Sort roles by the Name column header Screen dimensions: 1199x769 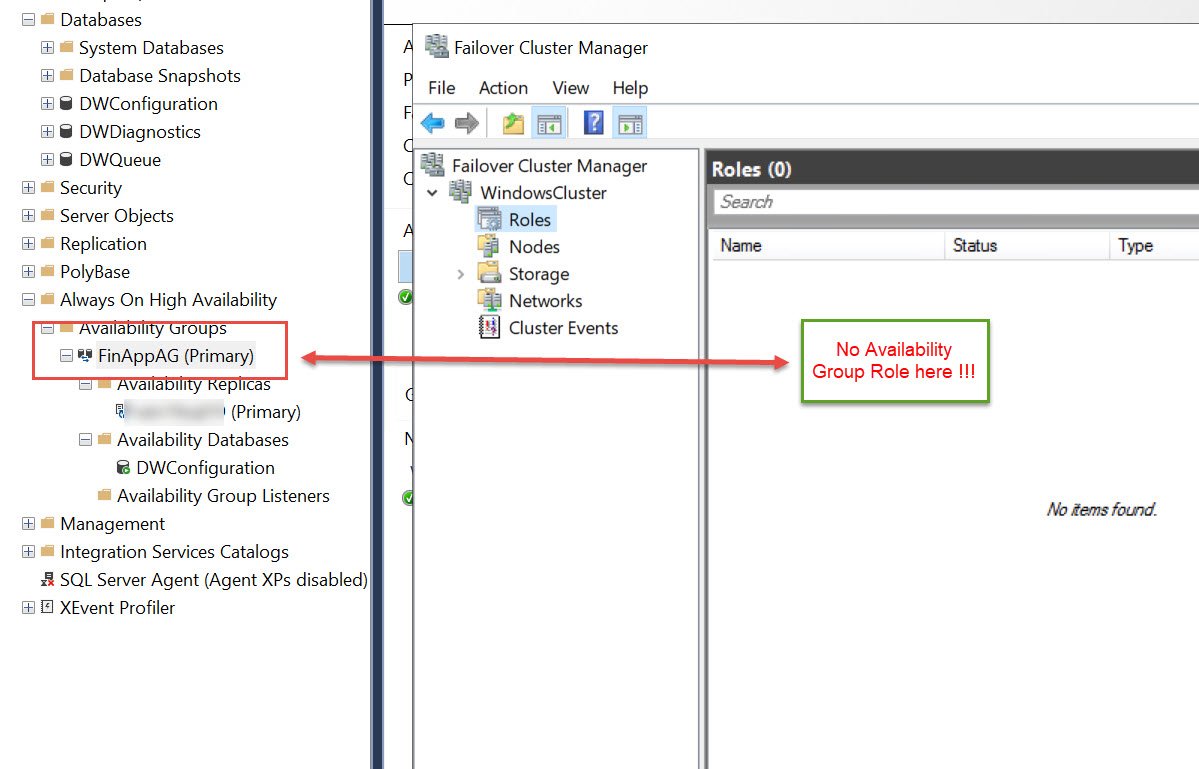point(829,245)
